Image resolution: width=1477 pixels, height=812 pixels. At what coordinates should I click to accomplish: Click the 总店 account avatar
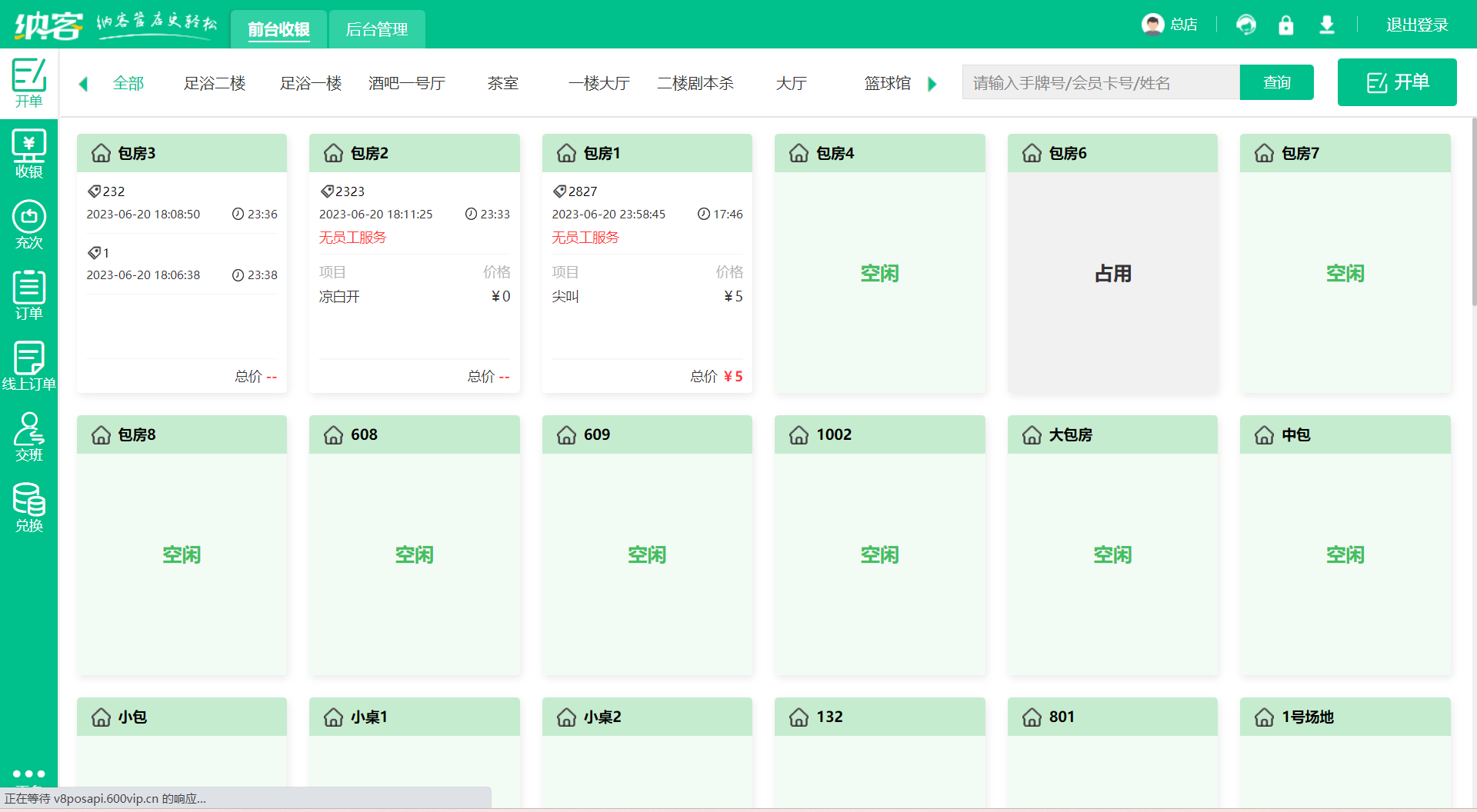point(1152,24)
